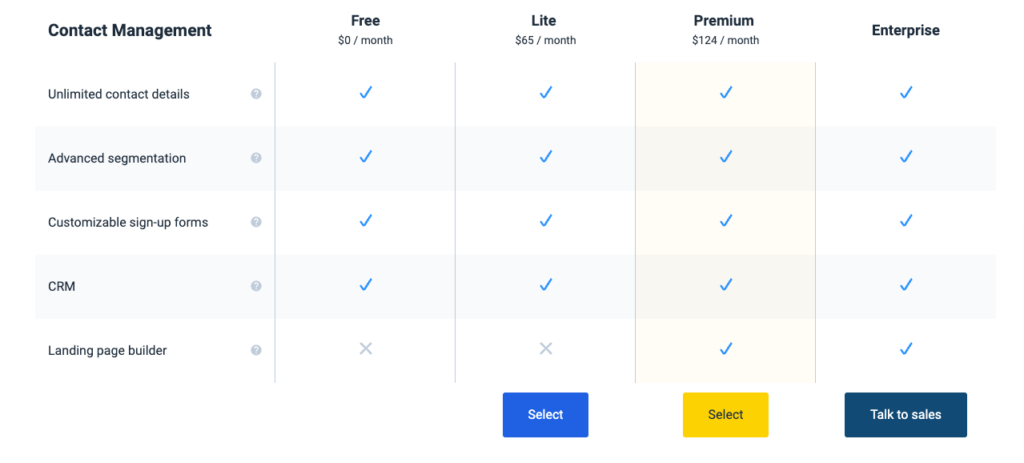The width and height of the screenshot is (1024, 463).
Task: Click Premium checkmark for Landing page builder
Action: (726, 349)
